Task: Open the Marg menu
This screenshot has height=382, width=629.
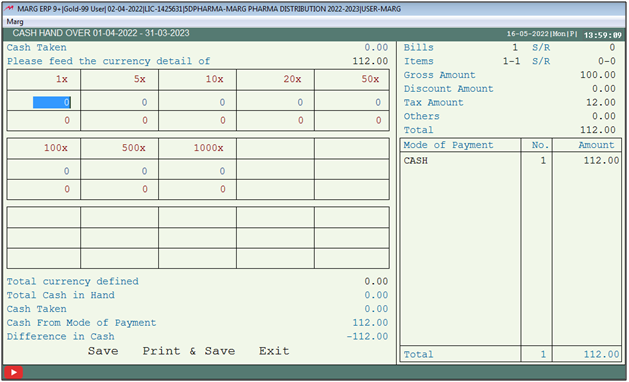Action: click(x=15, y=21)
